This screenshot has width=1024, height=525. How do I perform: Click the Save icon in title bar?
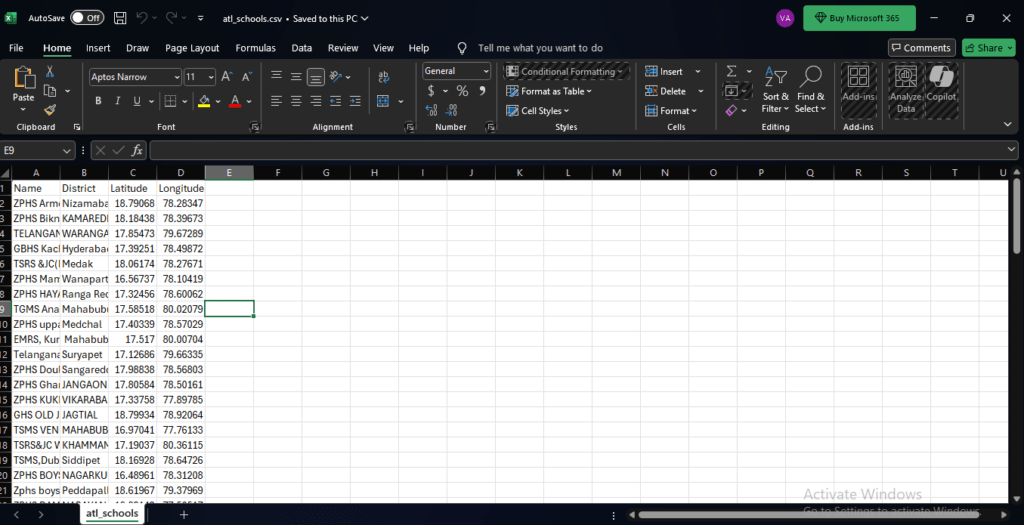tap(120, 18)
